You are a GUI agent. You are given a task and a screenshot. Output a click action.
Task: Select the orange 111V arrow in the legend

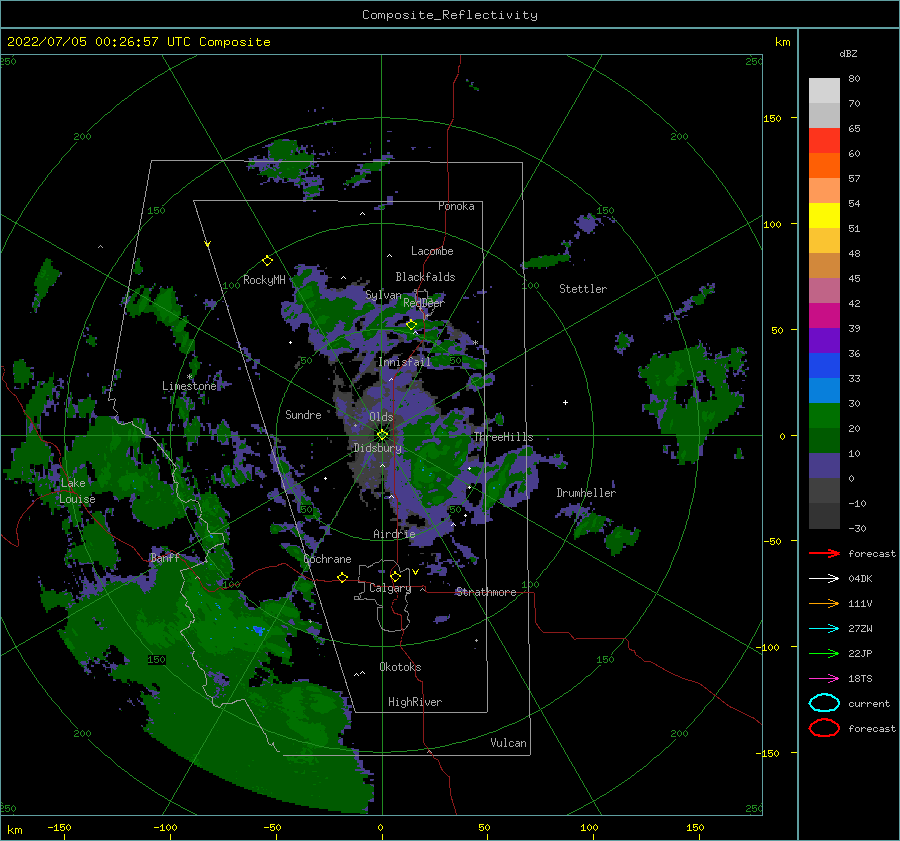click(x=824, y=603)
